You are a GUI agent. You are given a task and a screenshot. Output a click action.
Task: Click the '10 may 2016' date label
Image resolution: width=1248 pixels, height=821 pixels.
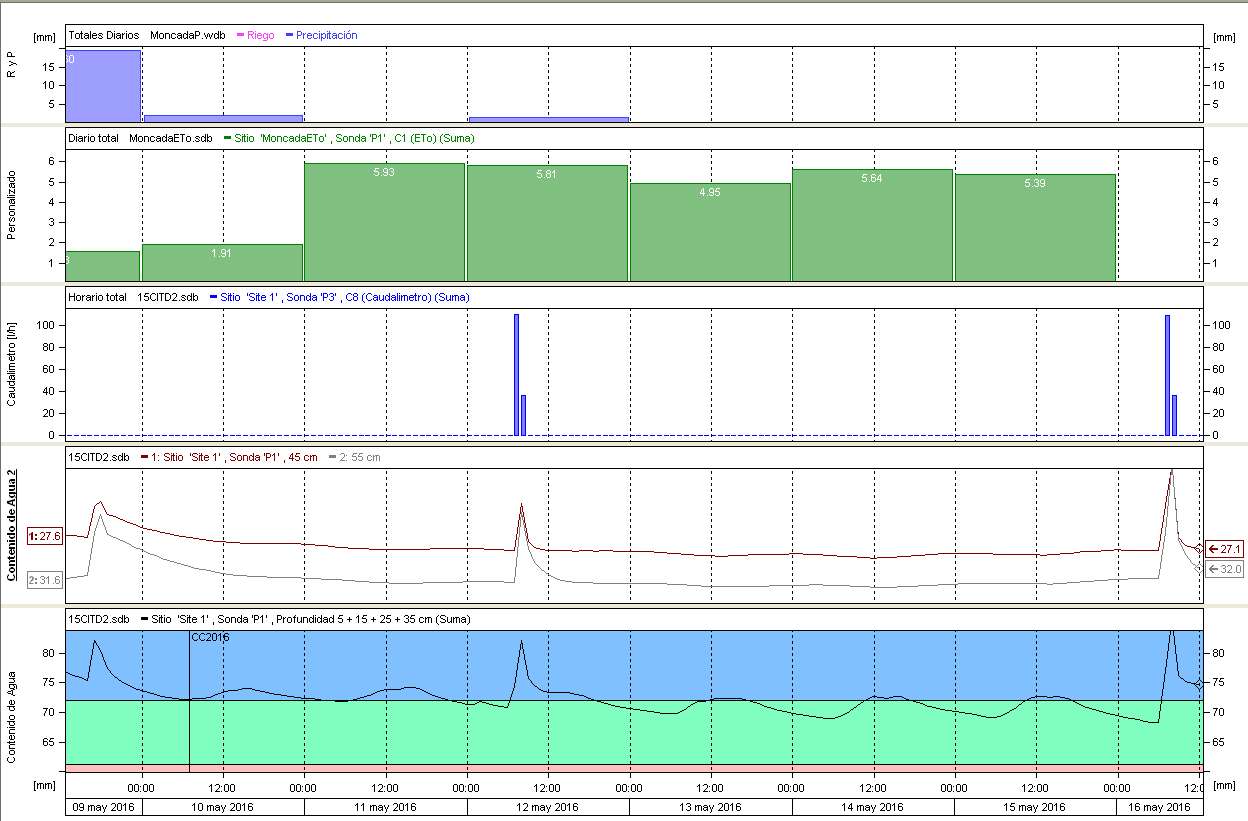coord(223,807)
